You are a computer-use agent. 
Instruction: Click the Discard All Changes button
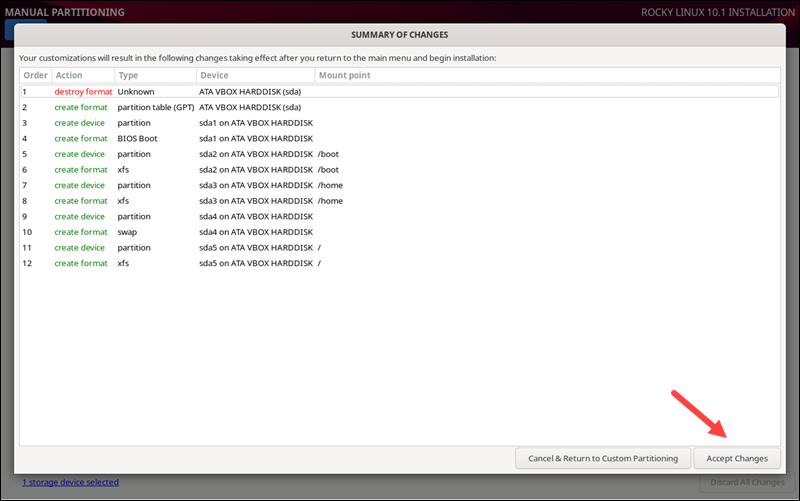pyautogui.click(x=739, y=483)
